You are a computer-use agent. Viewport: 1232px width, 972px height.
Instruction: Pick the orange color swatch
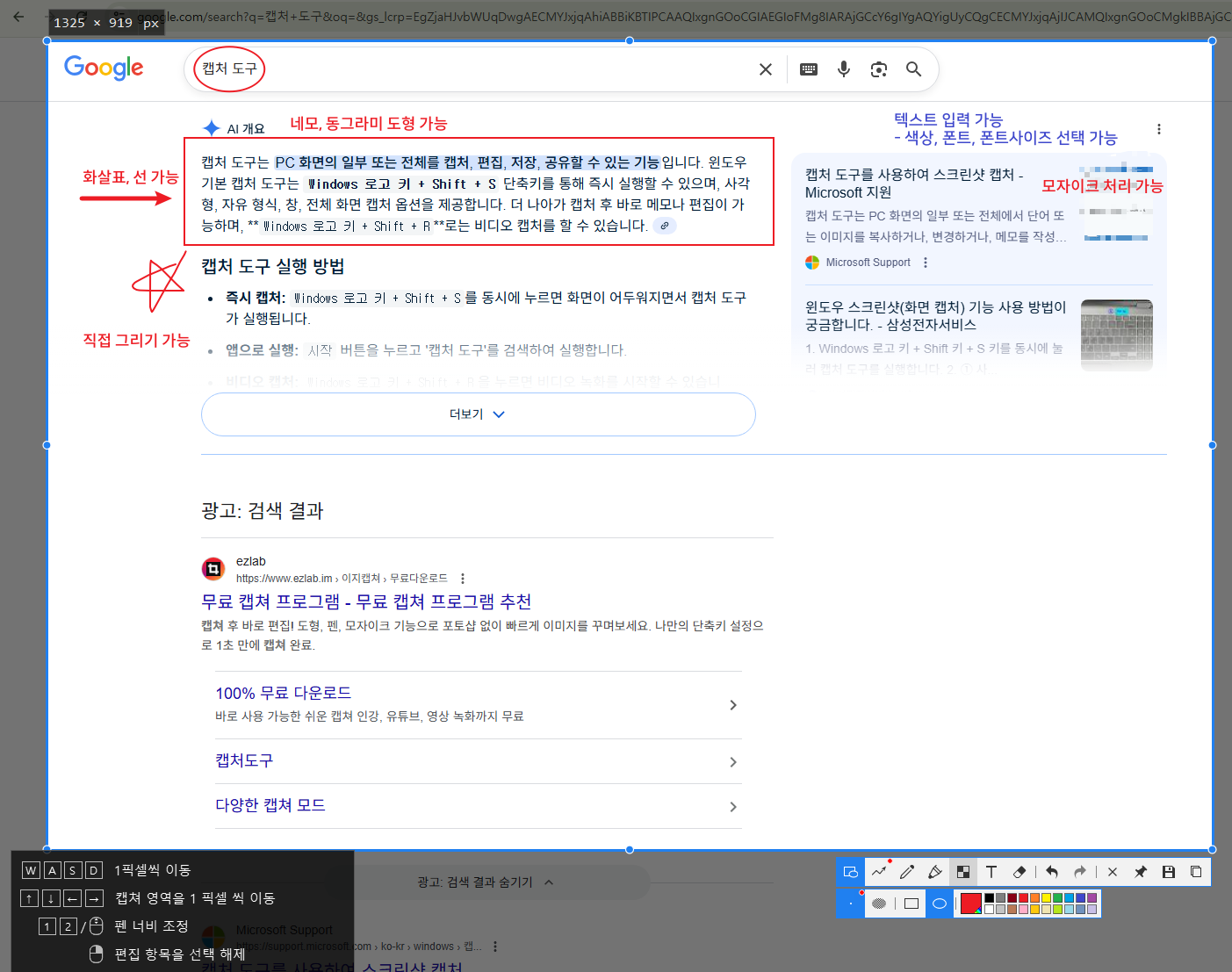[1035, 898]
